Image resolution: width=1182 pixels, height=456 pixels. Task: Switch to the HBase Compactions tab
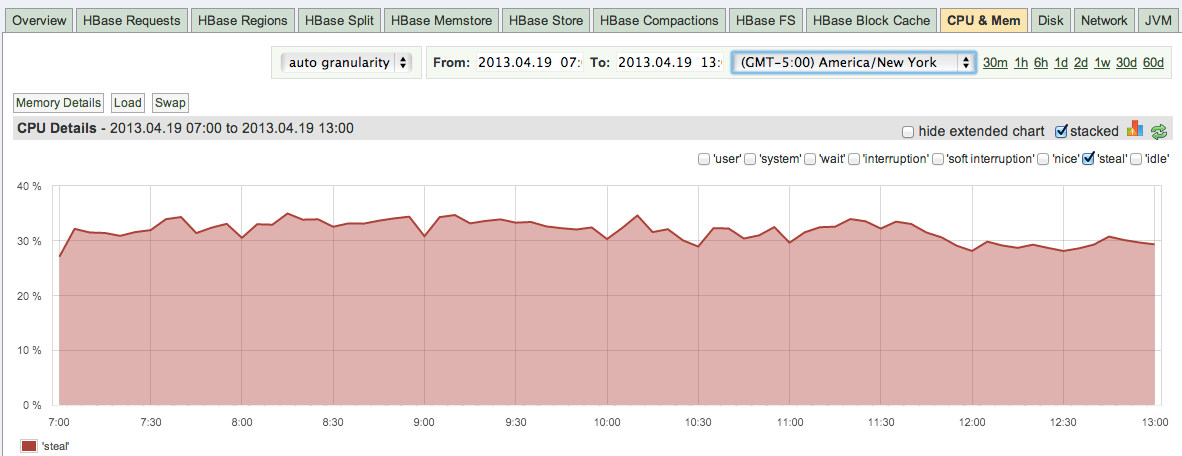[660, 20]
